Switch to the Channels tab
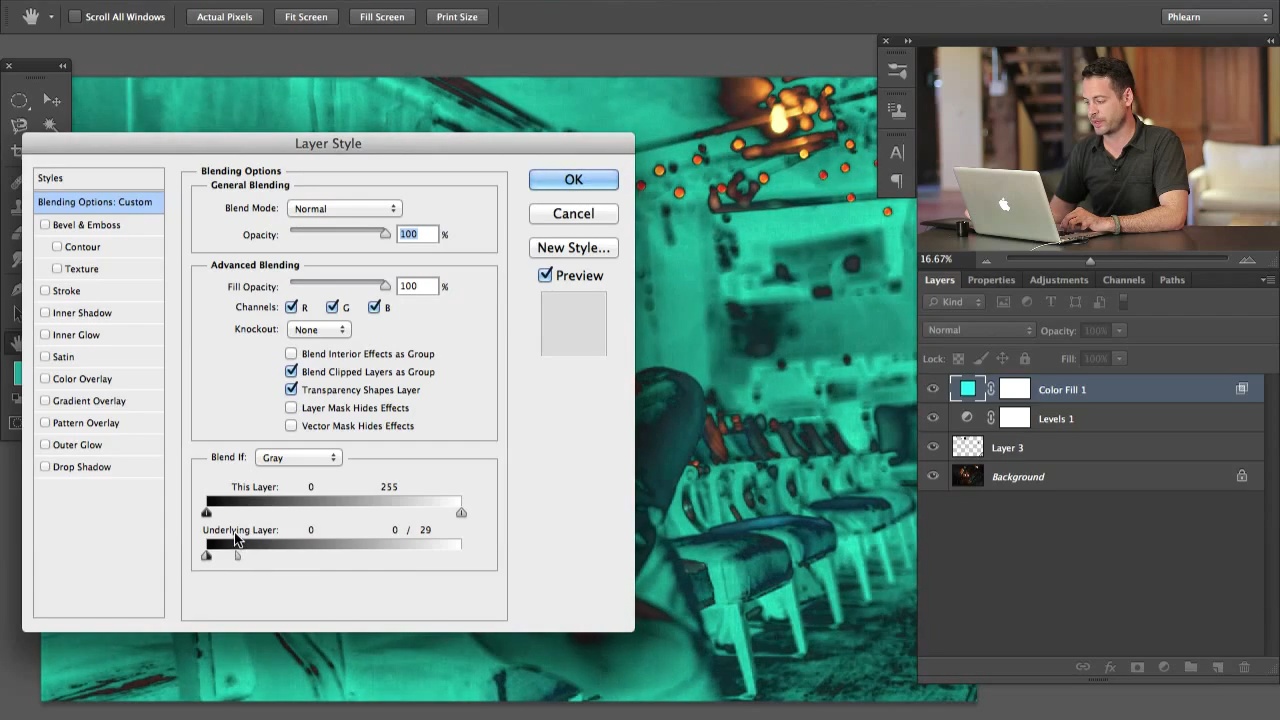The image size is (1280, 720). coord(1123,280)
